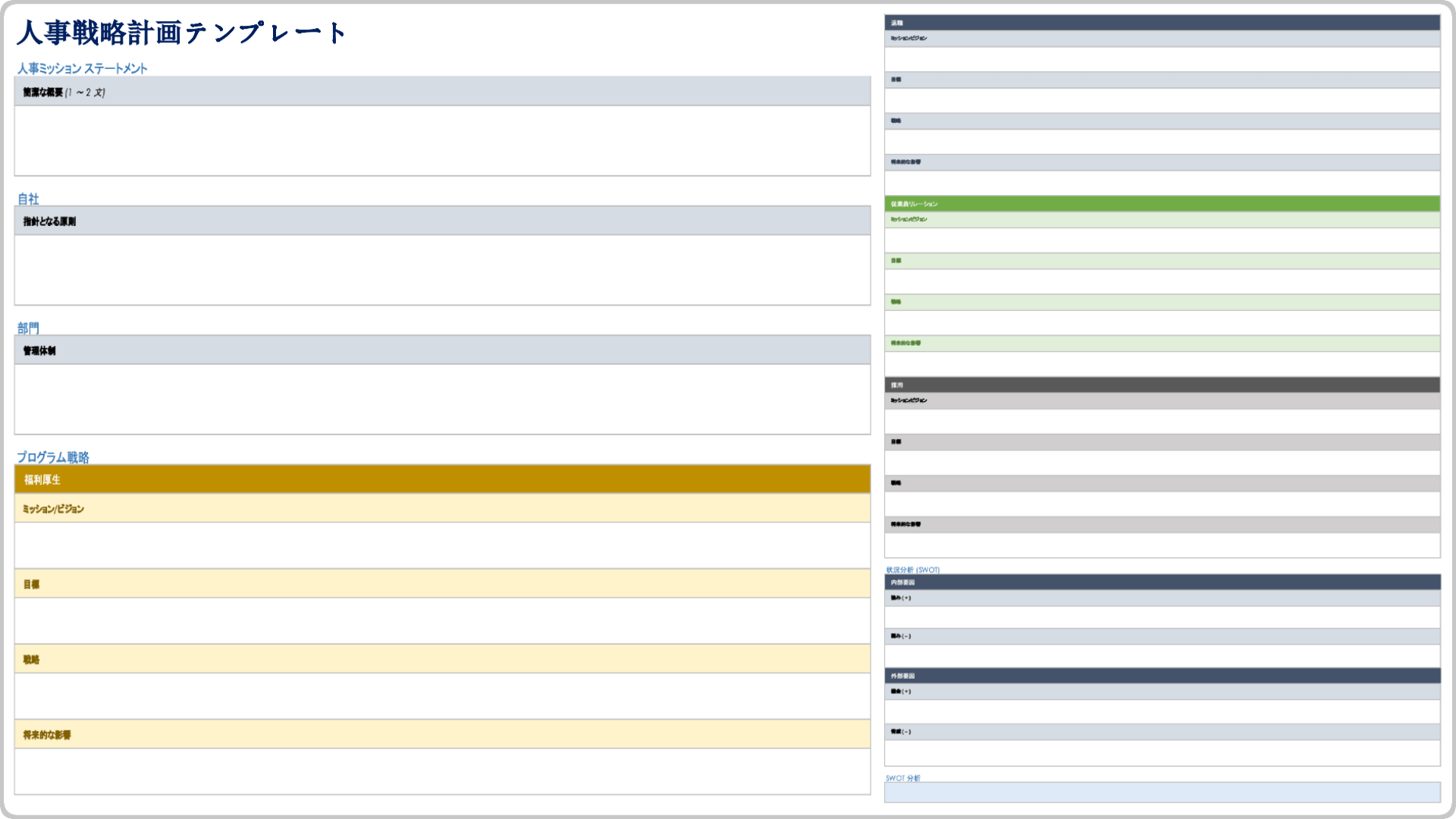
Task: Click the navy banner at top of right column
Action: pyautogui.click(x=1162, y=23)
